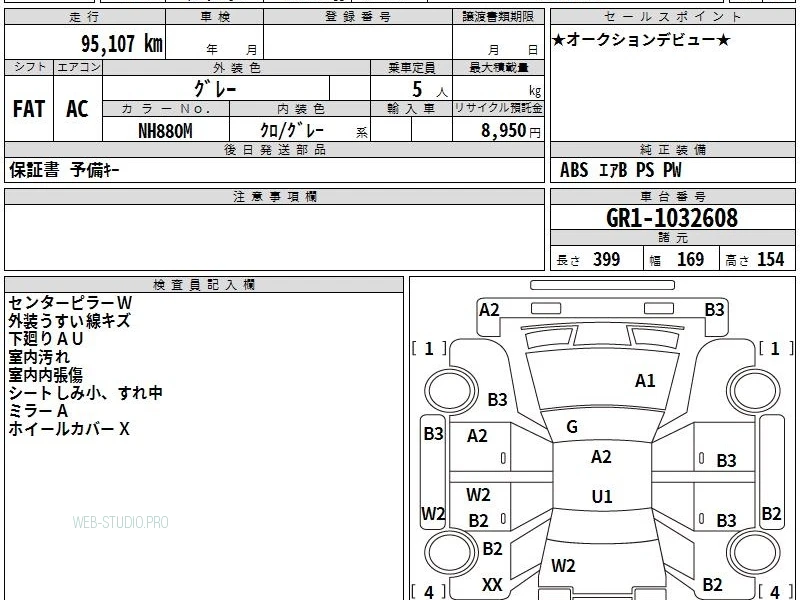The width and height of the screenshot is (800, 600).
Task: Select the リサイクル預託金 header cell
Action: pyautogui.click(x=498, y=109)
